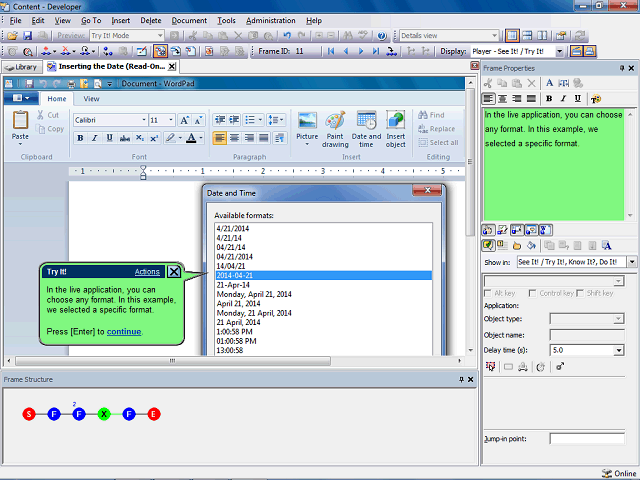
Task: Toggle the Control key checkbox
Action: pyautogui.click(x=532, y=293)
